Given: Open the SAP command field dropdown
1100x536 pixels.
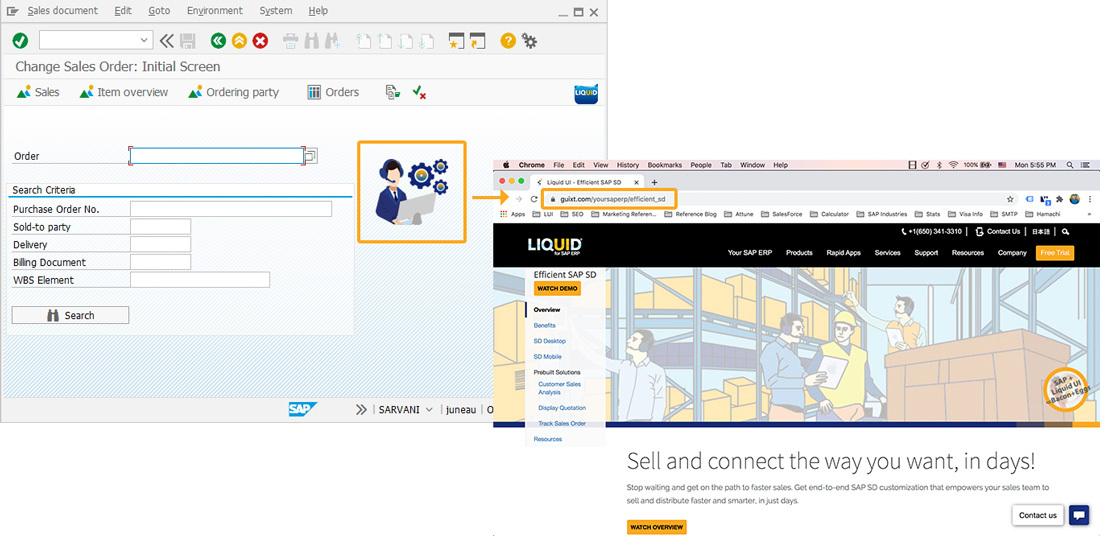Looking at the screenshot, I should pyautogui.click(x=145, y=41).
